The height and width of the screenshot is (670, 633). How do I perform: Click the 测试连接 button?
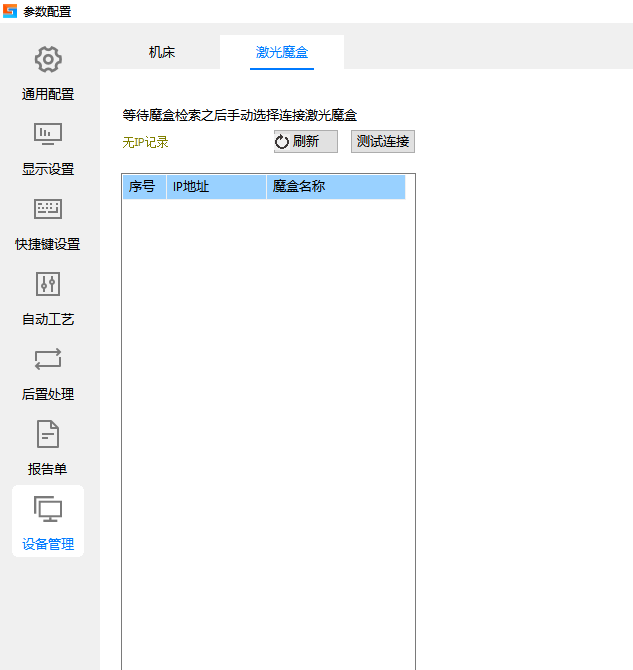click(x=383, y=141)
